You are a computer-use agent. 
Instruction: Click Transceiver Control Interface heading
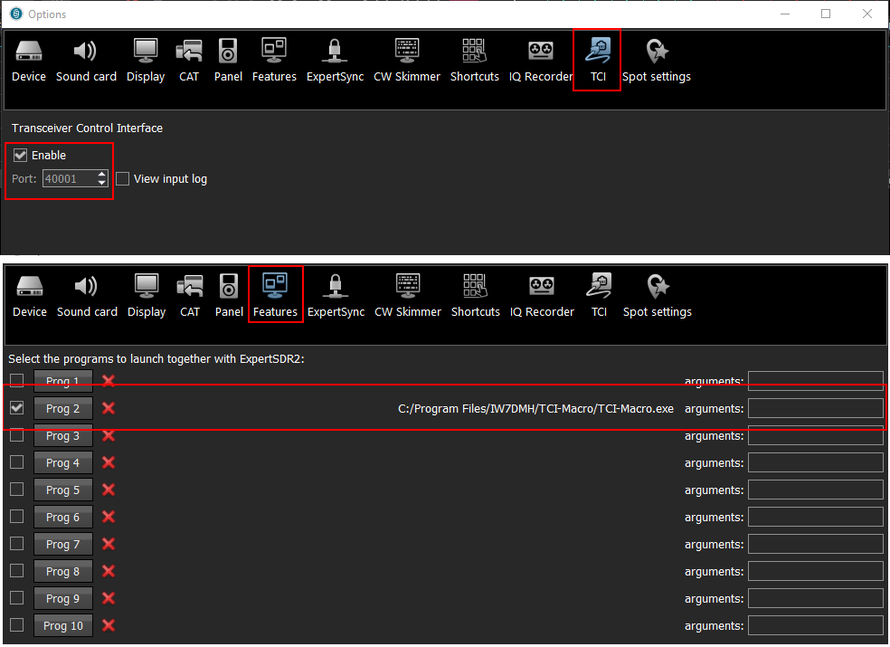pyautogui.click(x=87, y=128)
